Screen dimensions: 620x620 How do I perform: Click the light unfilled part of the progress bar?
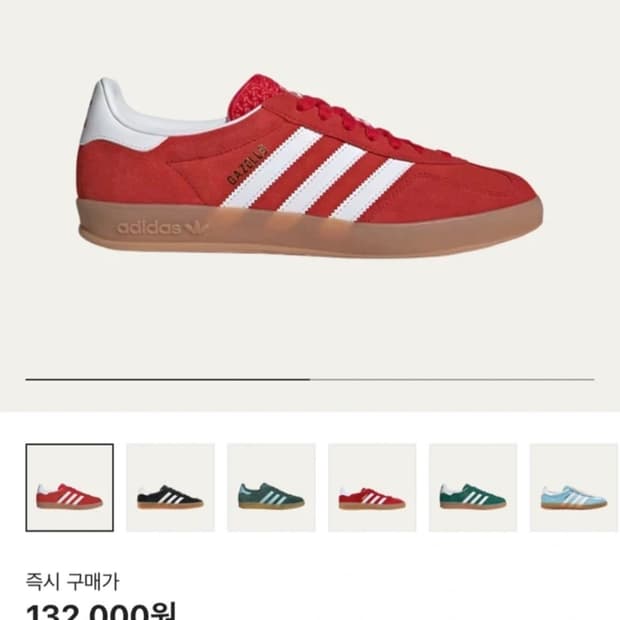452,379
